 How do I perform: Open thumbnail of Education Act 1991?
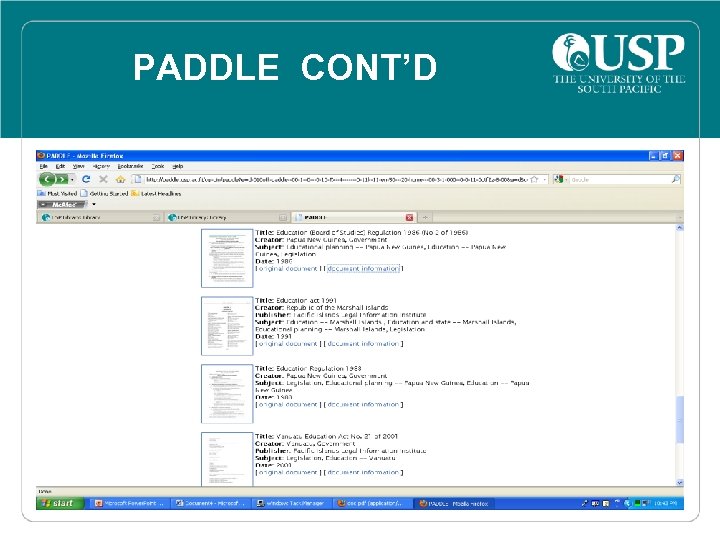coord(227,326)
